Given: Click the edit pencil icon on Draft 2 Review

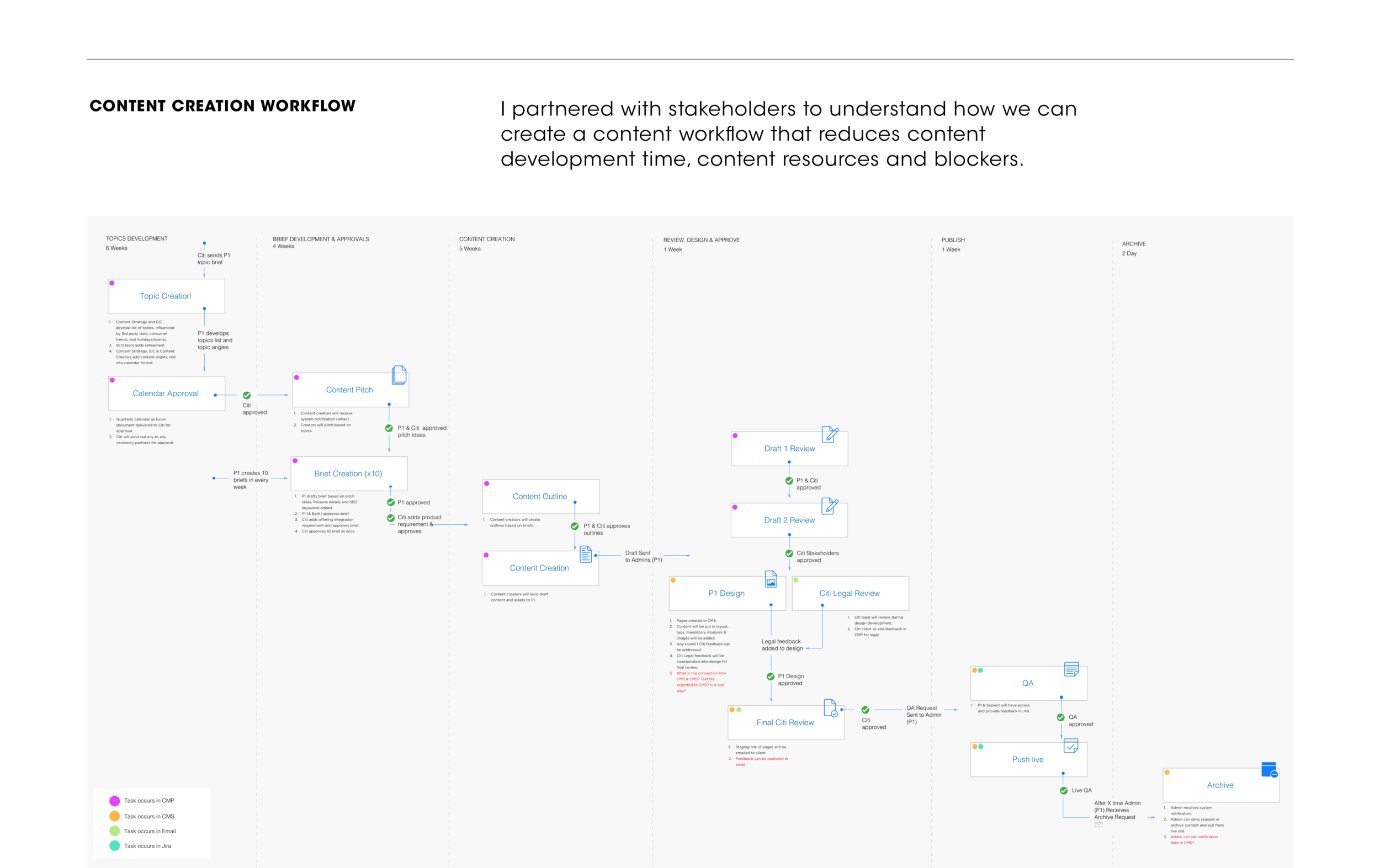Looking at the screenshot, I should pos(829,506).
